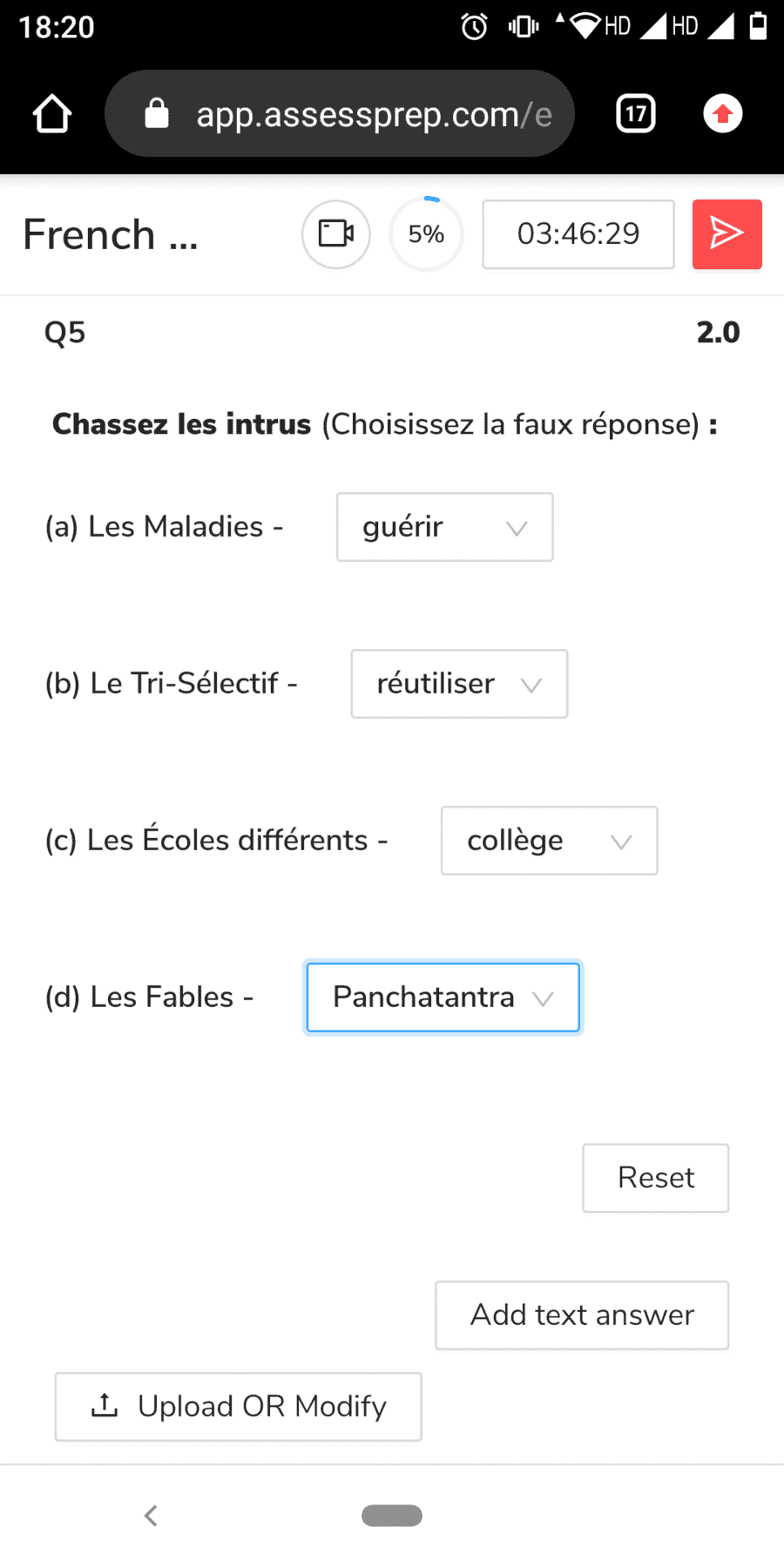Open the tab switcher showing 17 tabs
Image resolution: width=784 pixels, height=1568 pixels.
click(636, 114)
